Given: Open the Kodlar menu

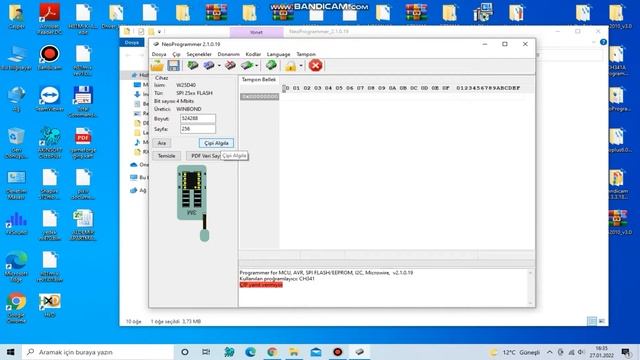Looking at the screenshot, I should pos(253,54).
